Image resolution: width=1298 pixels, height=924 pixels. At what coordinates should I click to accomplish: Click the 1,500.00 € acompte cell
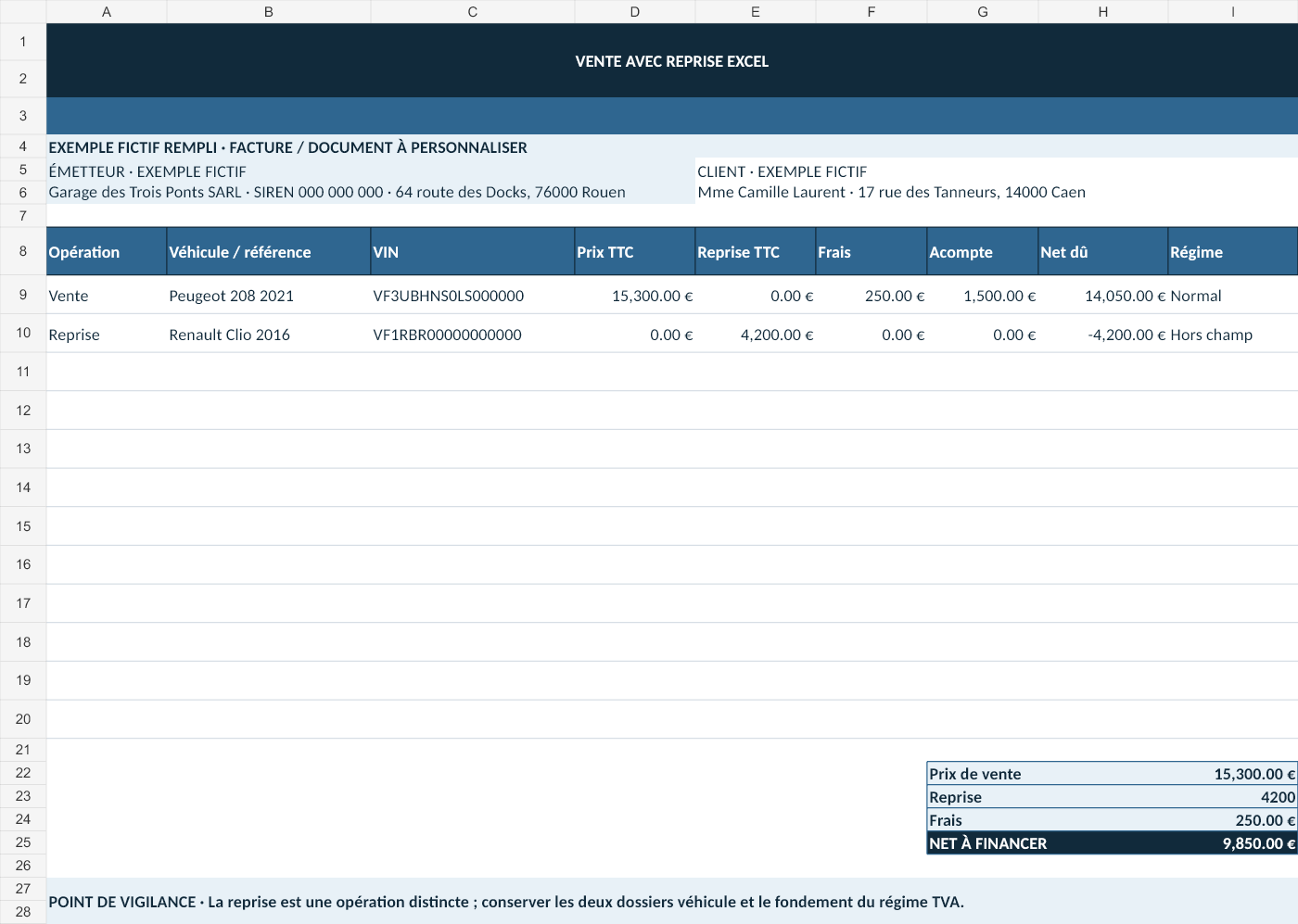[x=983, y=296]
